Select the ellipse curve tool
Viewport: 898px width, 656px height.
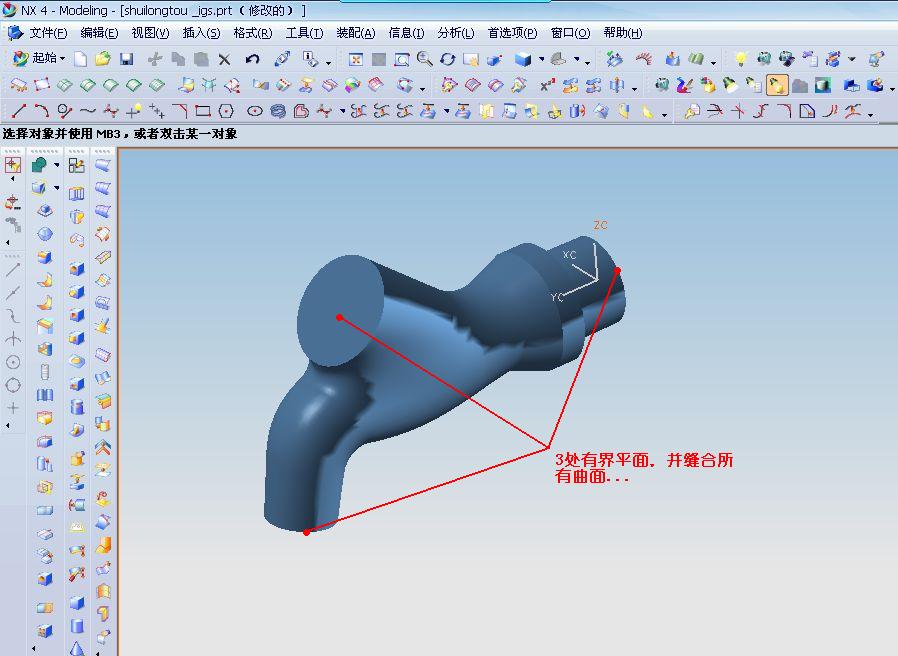coord(255,111)
